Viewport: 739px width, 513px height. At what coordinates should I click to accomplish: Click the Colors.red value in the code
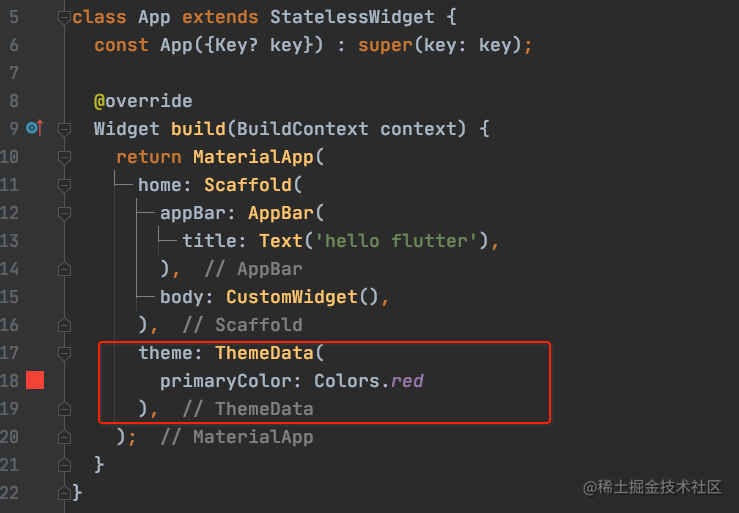pyautogui.click(x=369, y=381)
